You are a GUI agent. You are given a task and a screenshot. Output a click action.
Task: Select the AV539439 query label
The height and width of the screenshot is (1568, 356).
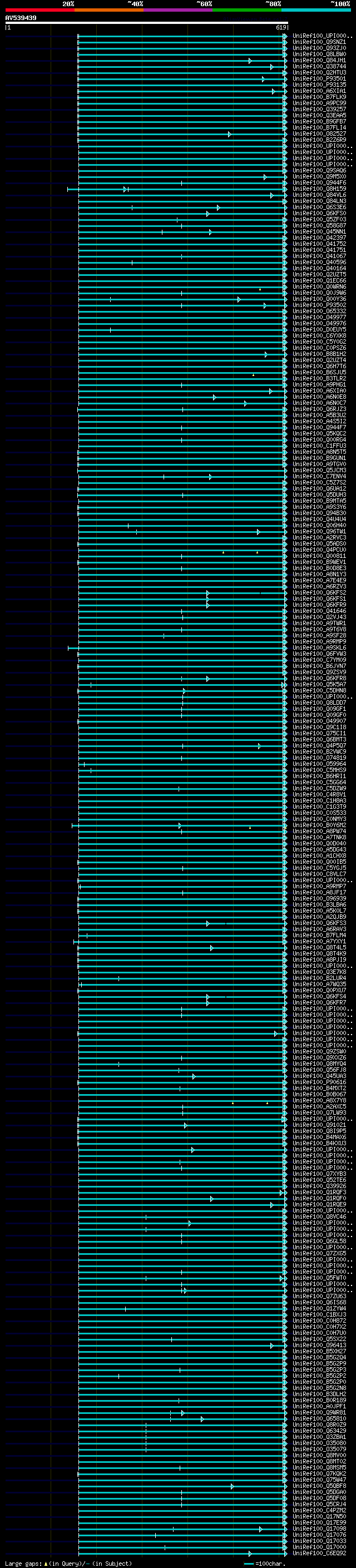pyautogui.click(x=21, y=18)
